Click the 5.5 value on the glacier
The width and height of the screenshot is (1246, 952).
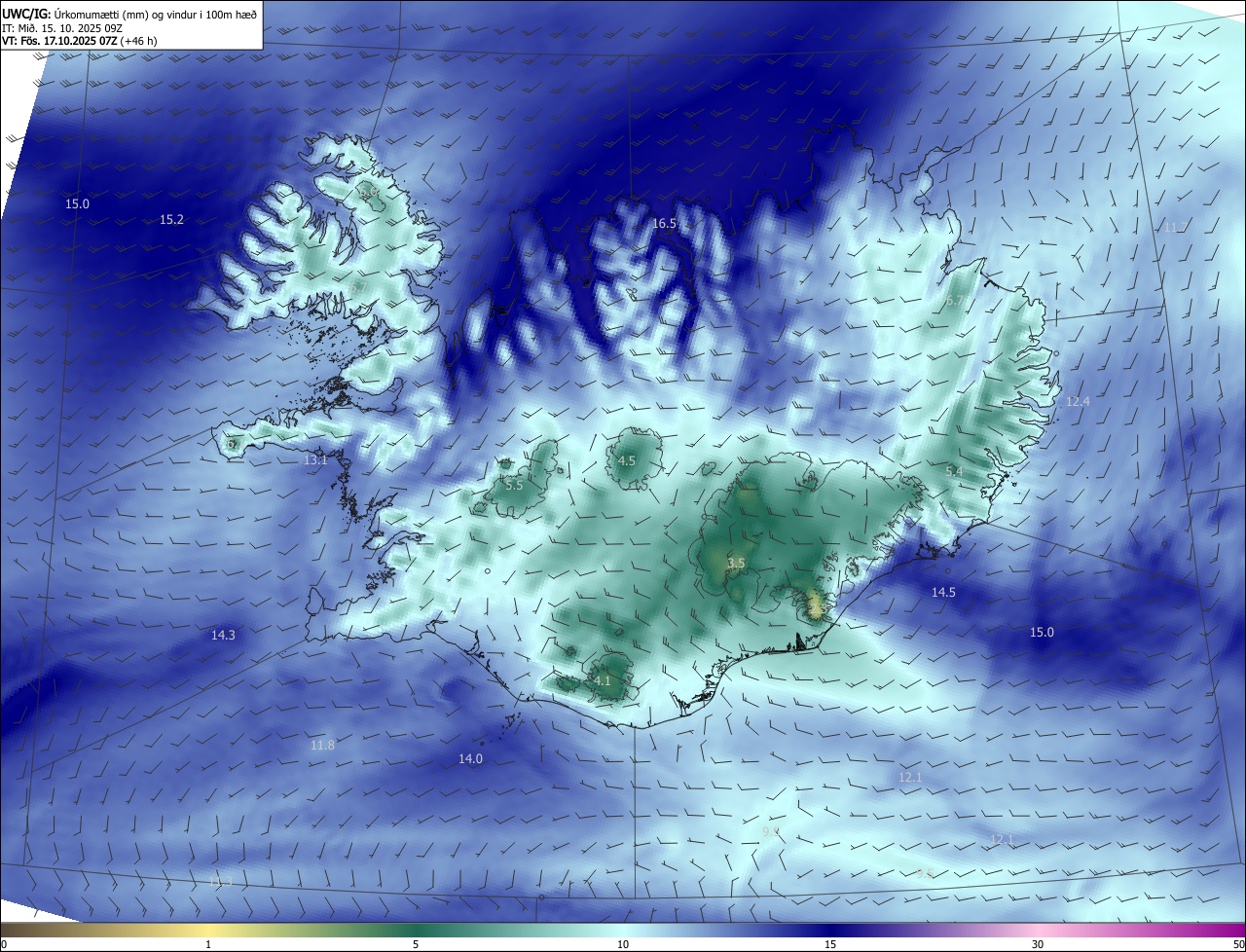pos(514,485)
